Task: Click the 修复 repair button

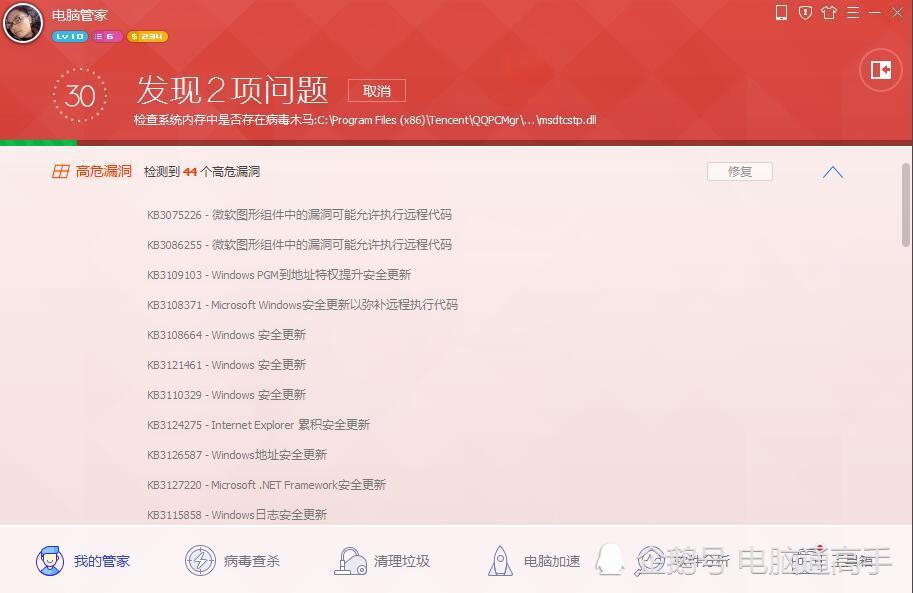Action: pos(739,171)
